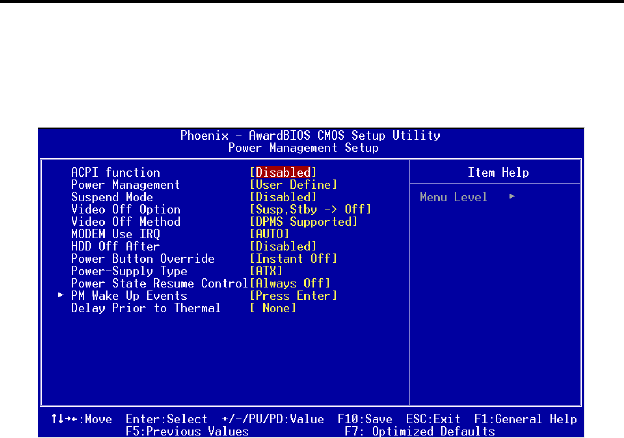
Task: Click the Power Management Setup title
Action: click(303, 148)
